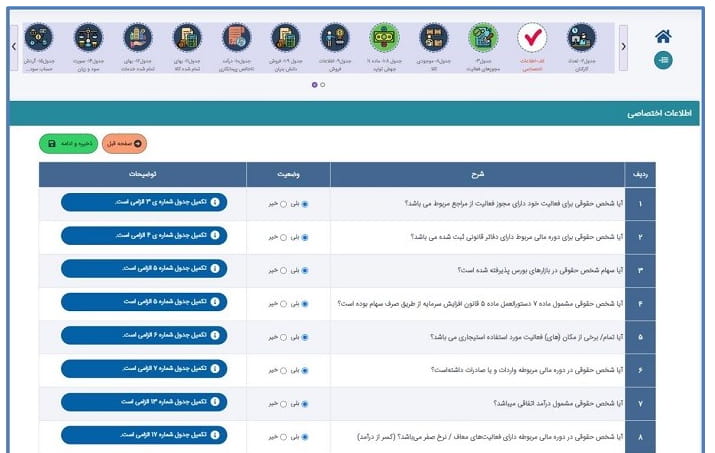Select خیر for row 6 واردات صادرات question
Viewport: 715px width, 453px height.
point(283,370)
